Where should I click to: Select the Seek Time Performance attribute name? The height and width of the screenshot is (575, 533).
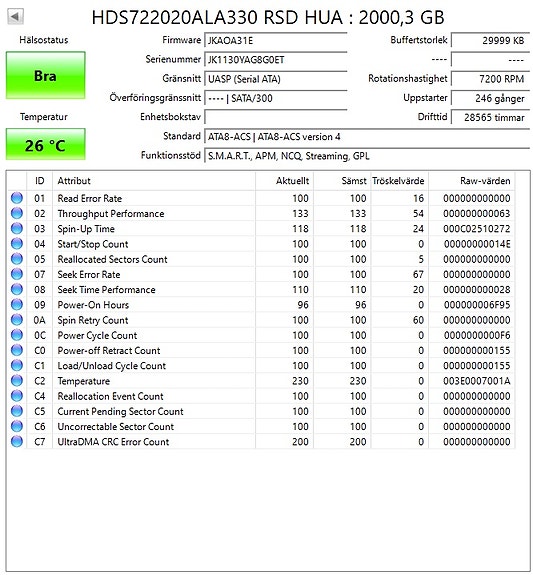click(106, 290)
